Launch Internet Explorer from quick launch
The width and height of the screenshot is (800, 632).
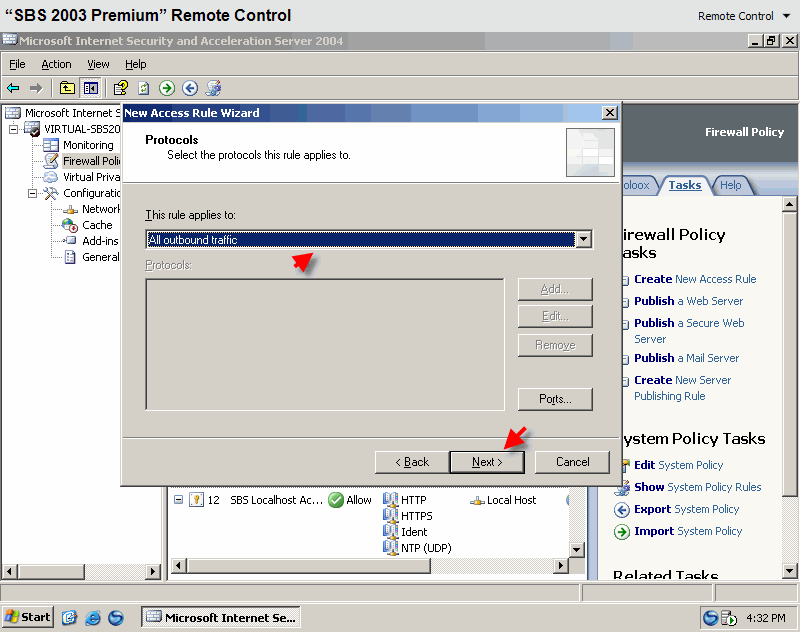coord(93,618)
